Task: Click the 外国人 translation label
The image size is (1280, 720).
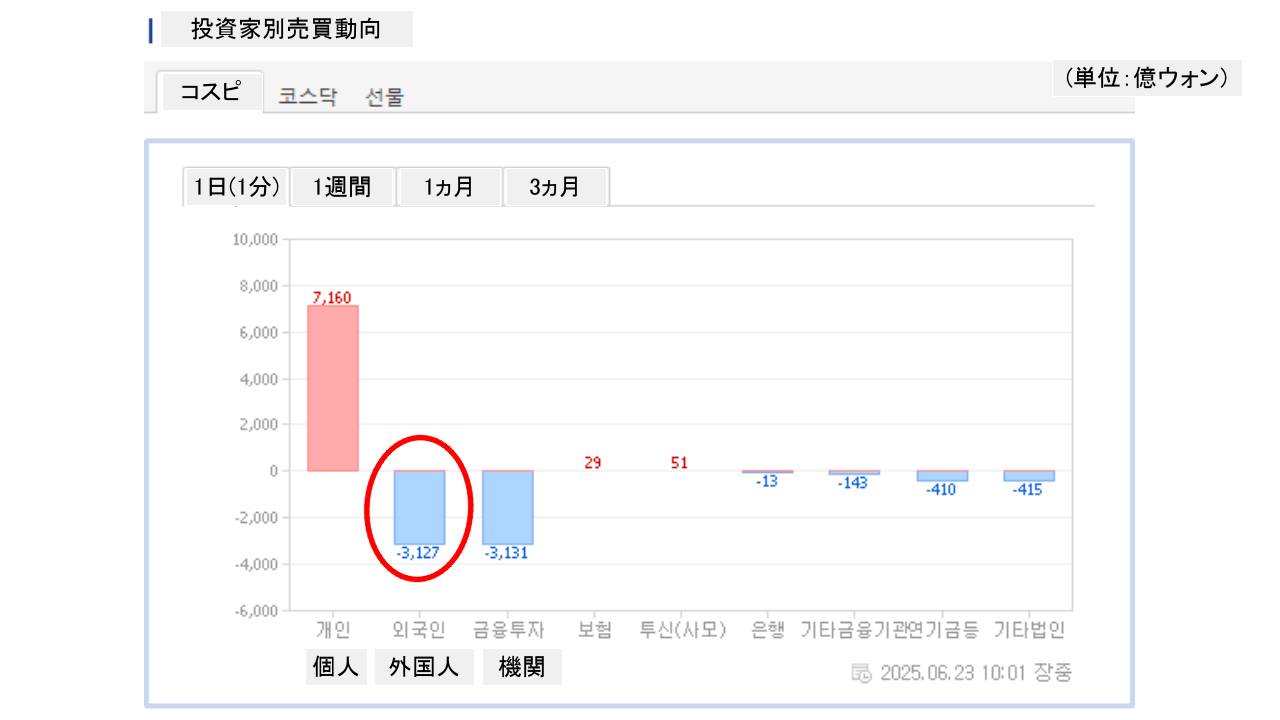Action: pyautogui.click(x=424, y=667)
